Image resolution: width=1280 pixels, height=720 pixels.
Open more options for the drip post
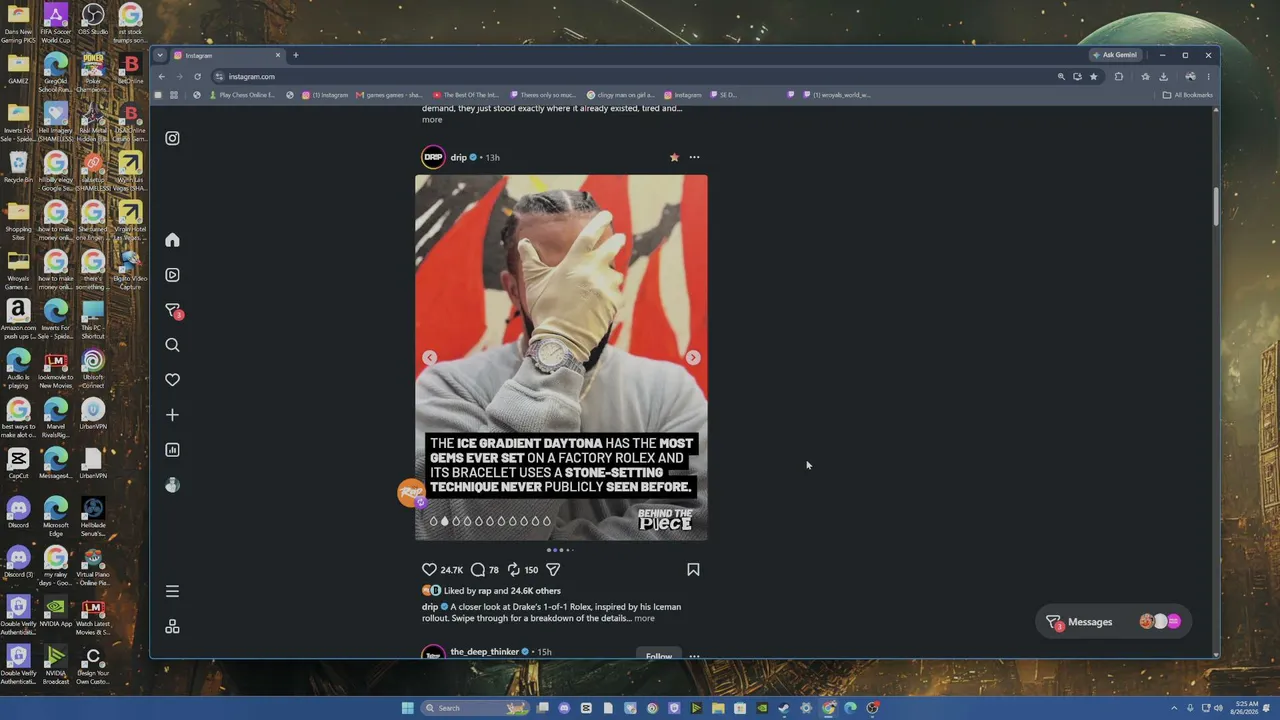coord(694,157)
